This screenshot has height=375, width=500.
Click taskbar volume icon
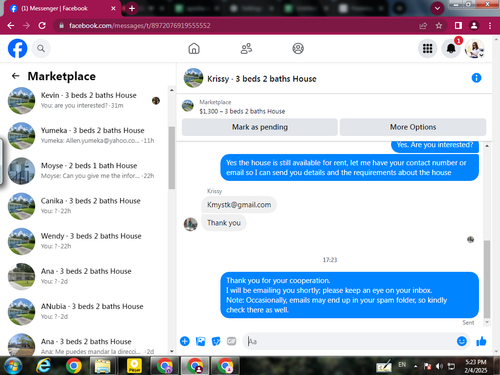tap(439, 366)
